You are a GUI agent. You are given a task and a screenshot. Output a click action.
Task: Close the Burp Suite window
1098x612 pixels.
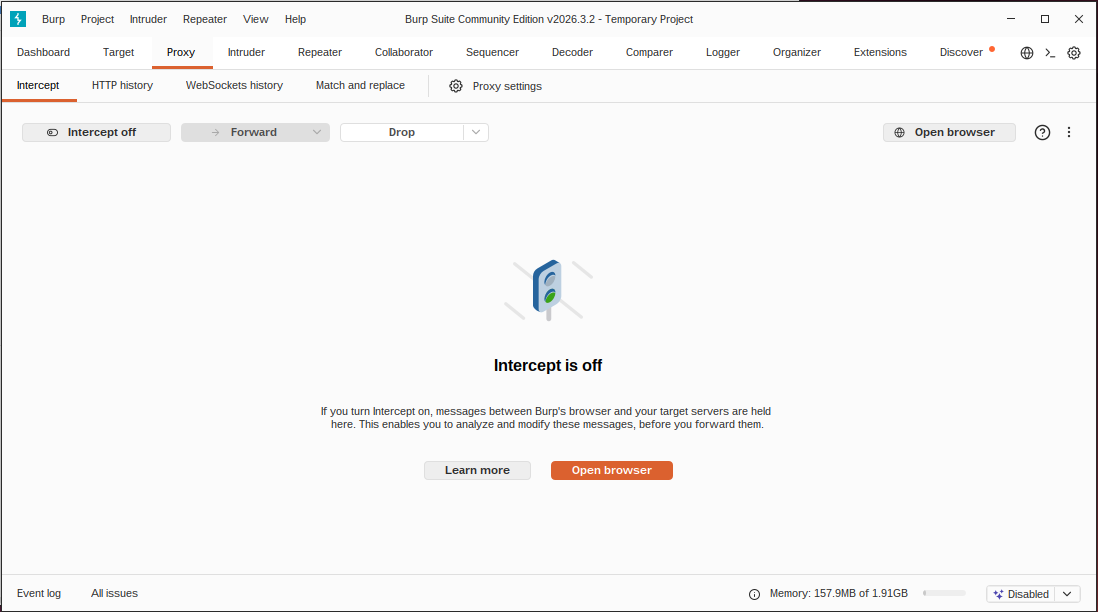click(1078, 19)
